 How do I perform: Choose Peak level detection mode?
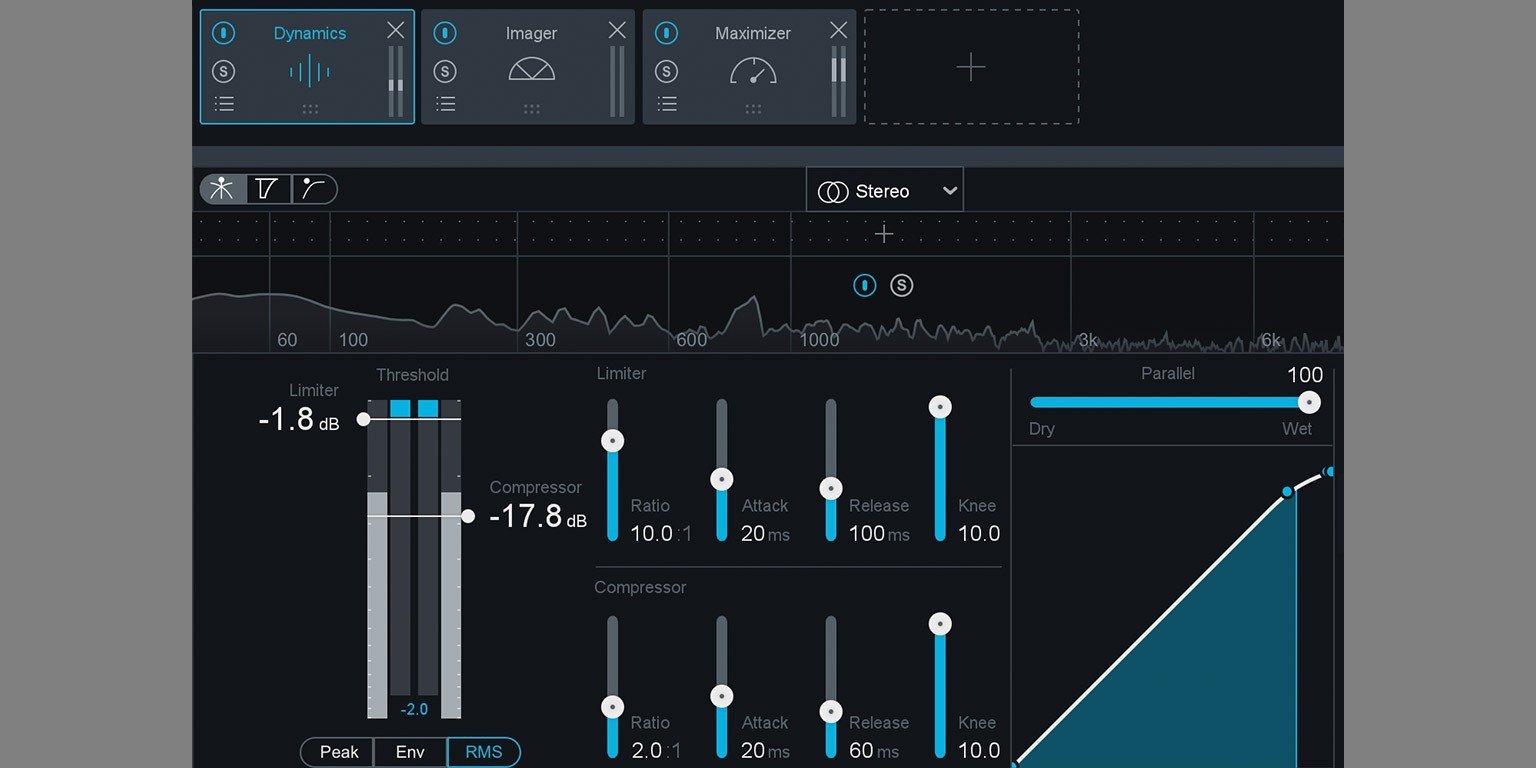(338, 752)
